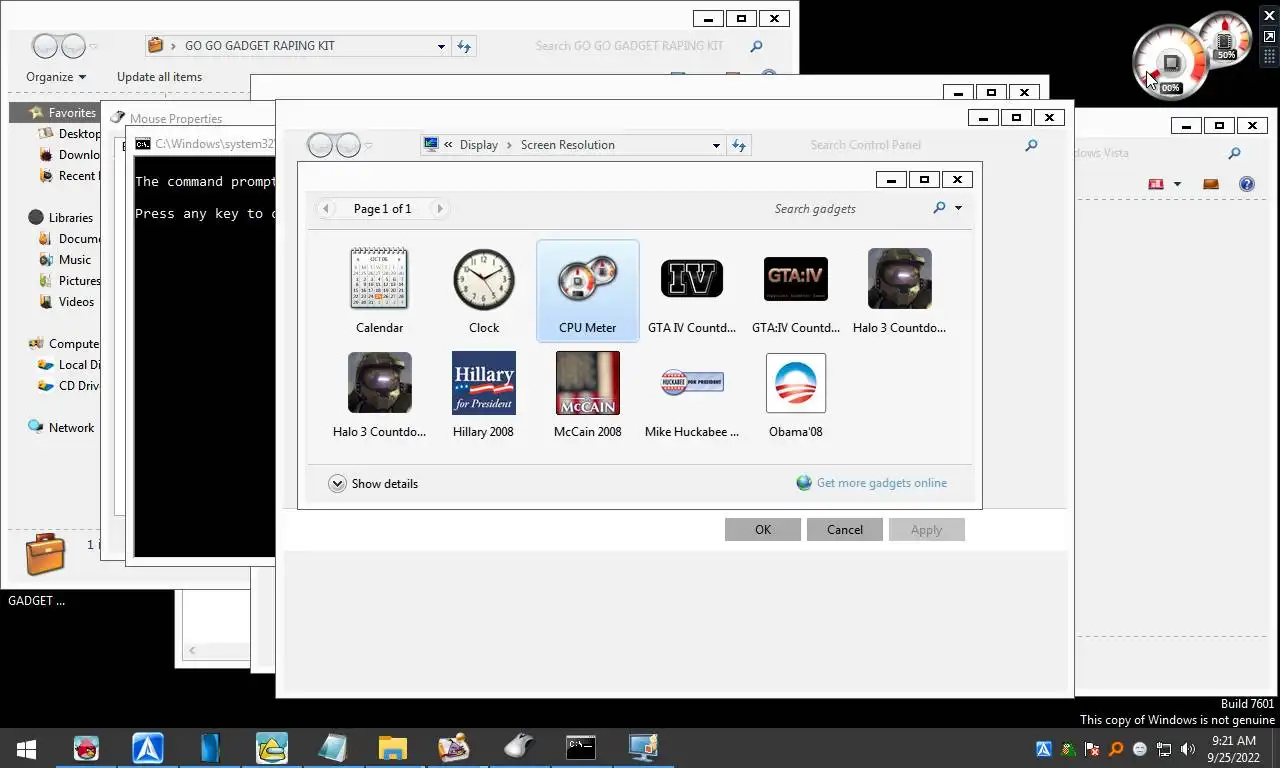The image size is (1280, 768).
Task: Open Help in the rightmost window
Action: tap(1246, 184)
